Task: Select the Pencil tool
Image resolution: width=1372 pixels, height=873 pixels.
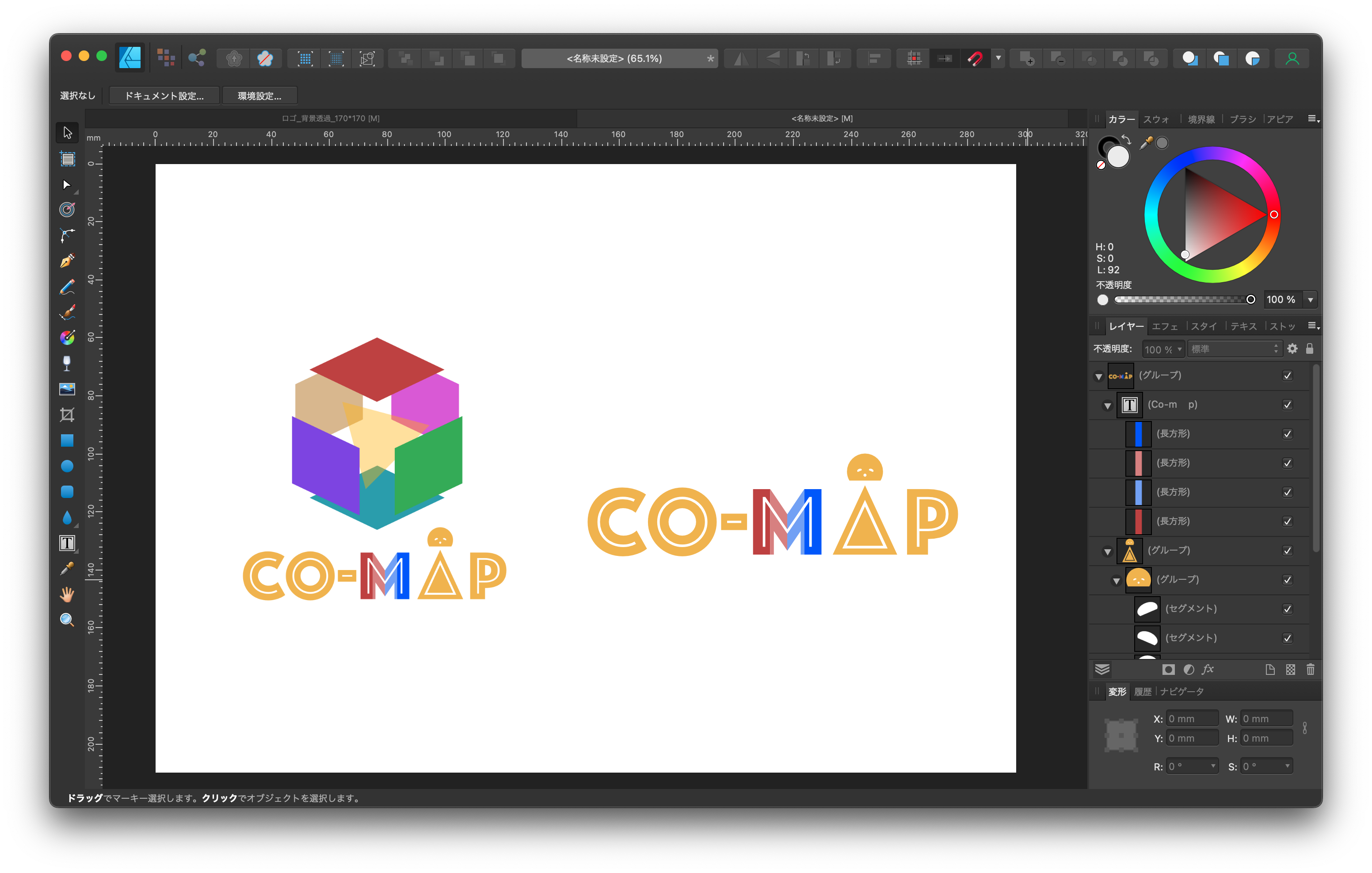Action: (67, 261)
